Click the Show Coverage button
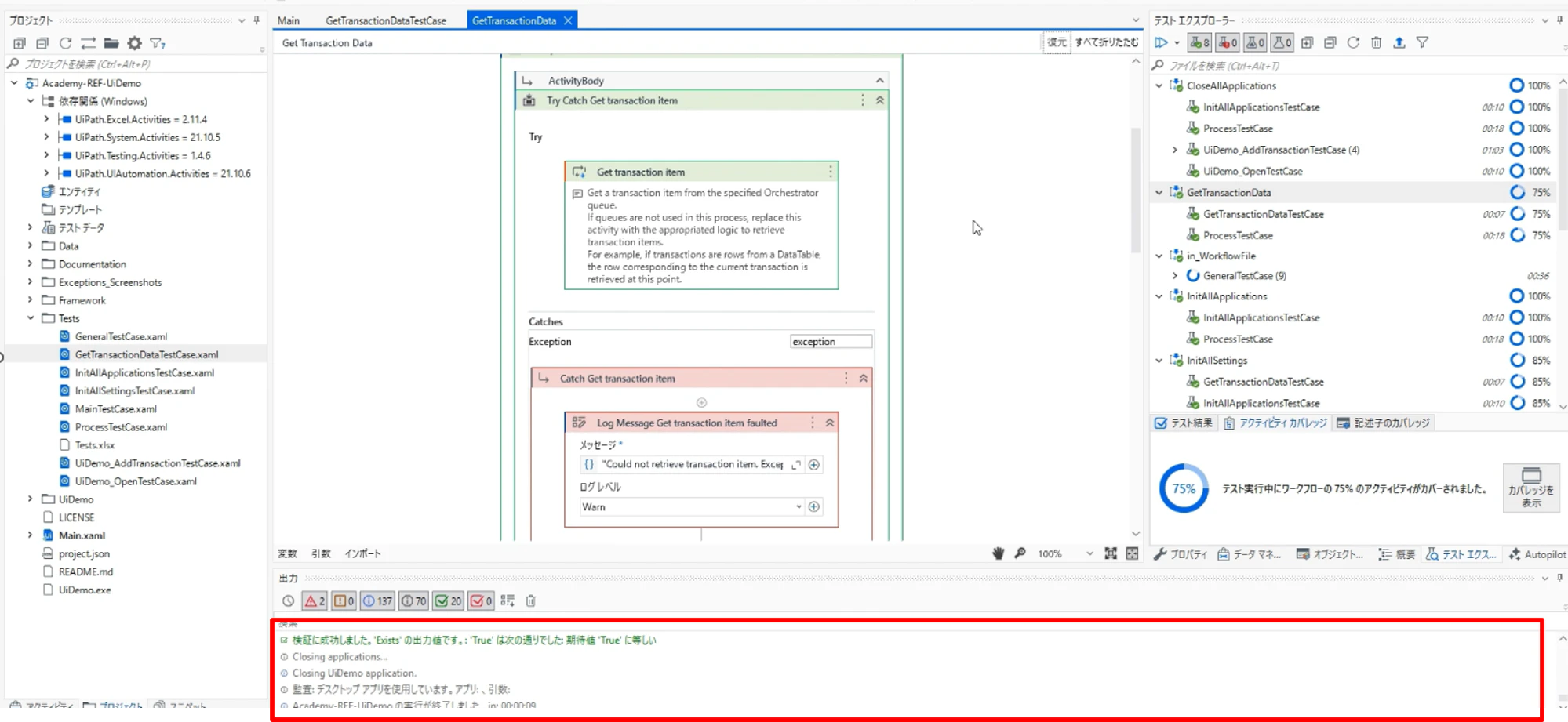 pos(1530,488)
